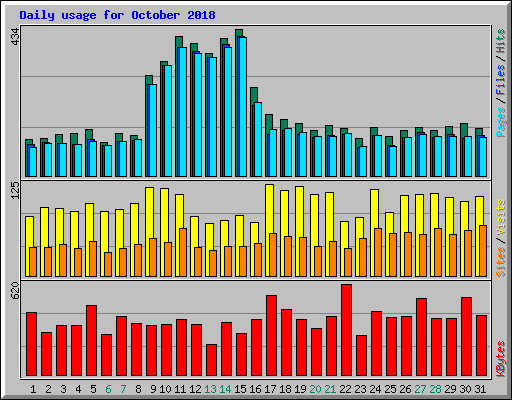The width and height of the screenshot is (512, 400).
Task: Select day 30 on the x-axis
Action: [465, 389]
